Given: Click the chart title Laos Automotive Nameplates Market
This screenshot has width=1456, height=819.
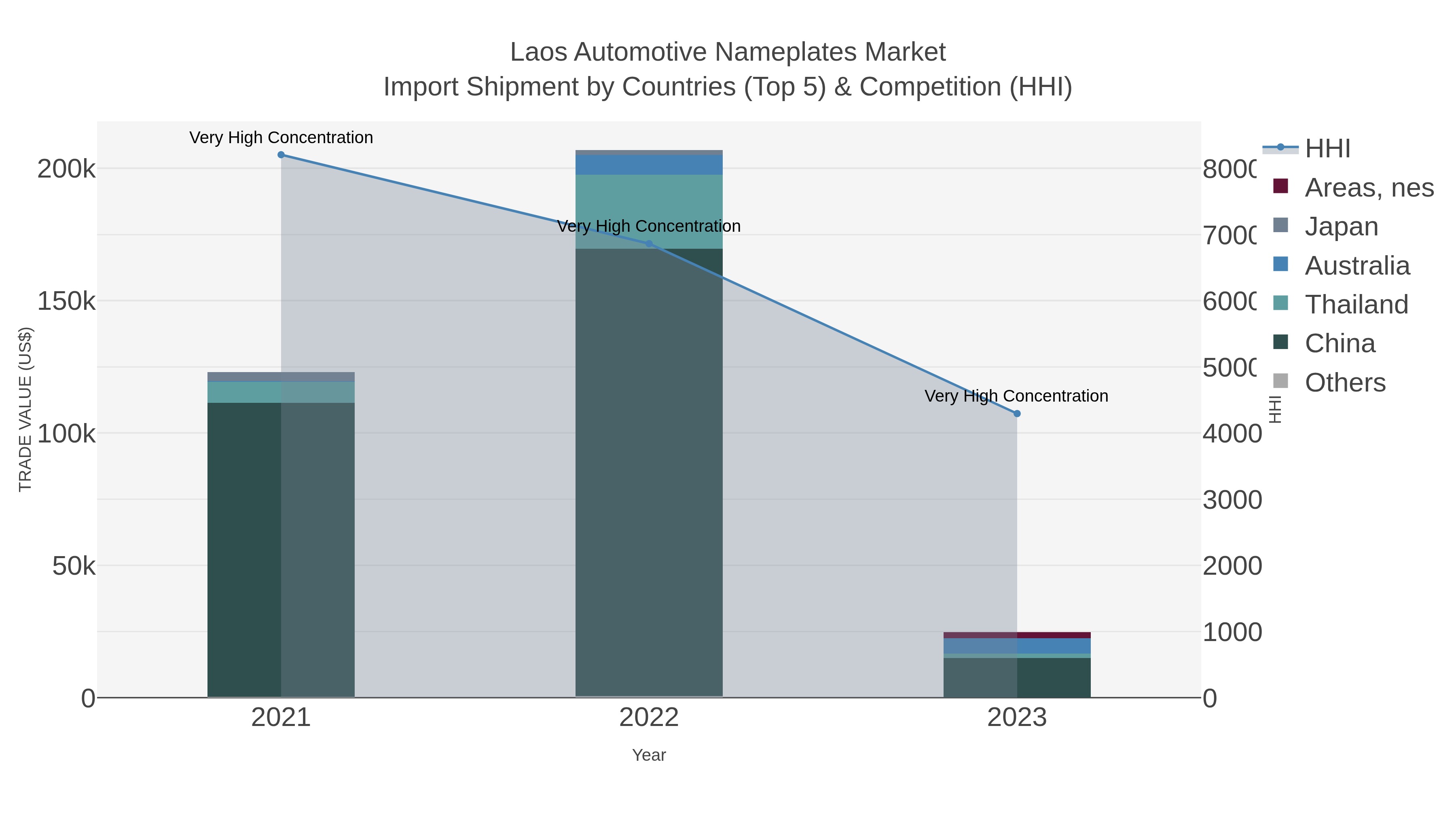Looking at the screenshot, I should point(728,52).
